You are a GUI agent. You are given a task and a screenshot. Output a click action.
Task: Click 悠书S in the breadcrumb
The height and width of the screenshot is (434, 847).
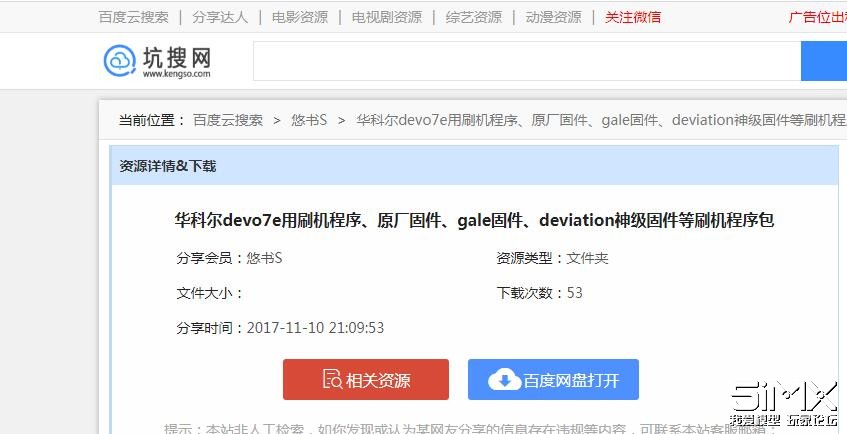tap(310, 120)
